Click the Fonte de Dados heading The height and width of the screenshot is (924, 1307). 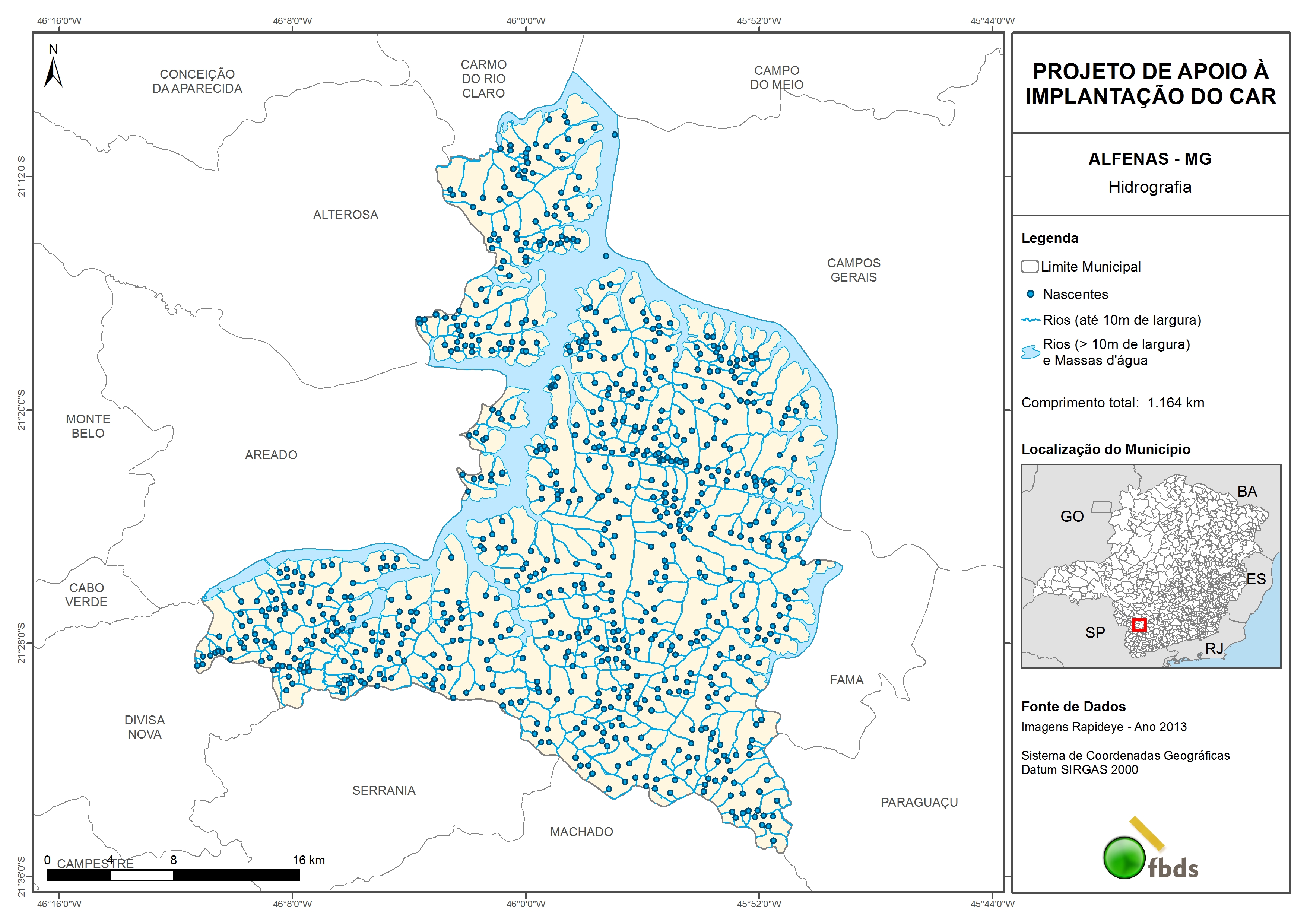pyautogui.click(x=1073, y=707)
